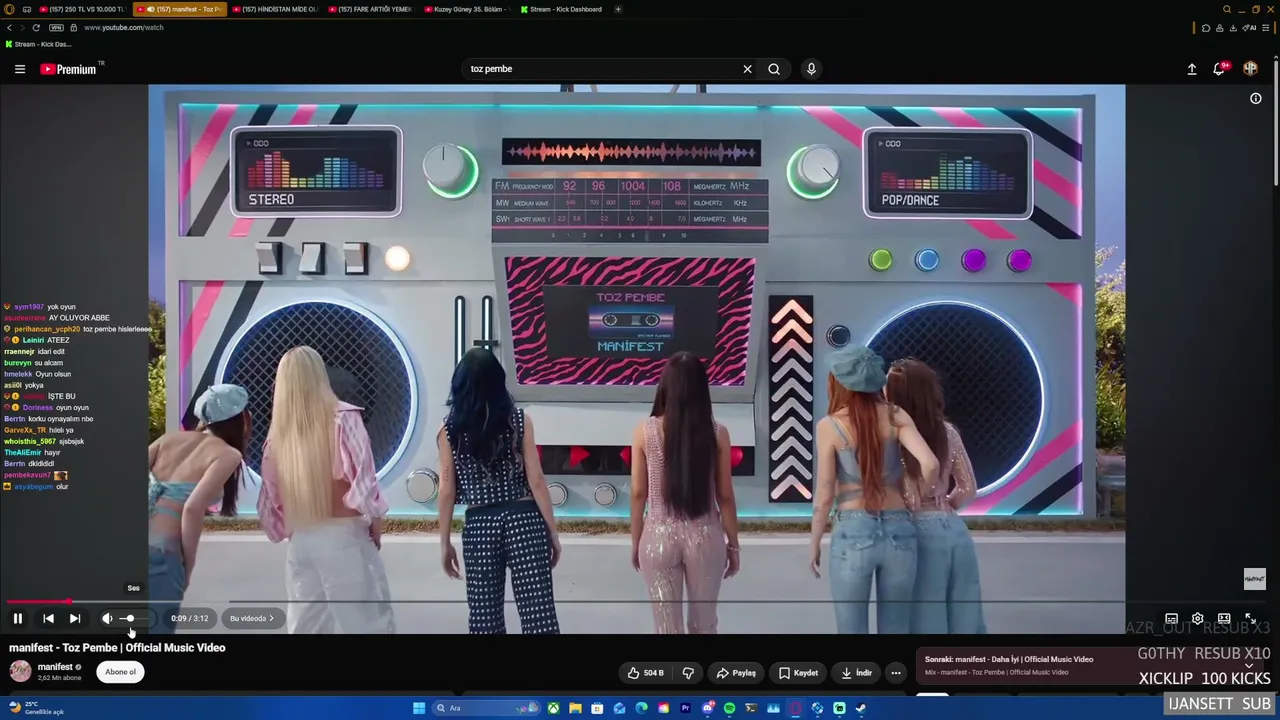Open Microsoft Store from the taskbar

pos(597,708)
